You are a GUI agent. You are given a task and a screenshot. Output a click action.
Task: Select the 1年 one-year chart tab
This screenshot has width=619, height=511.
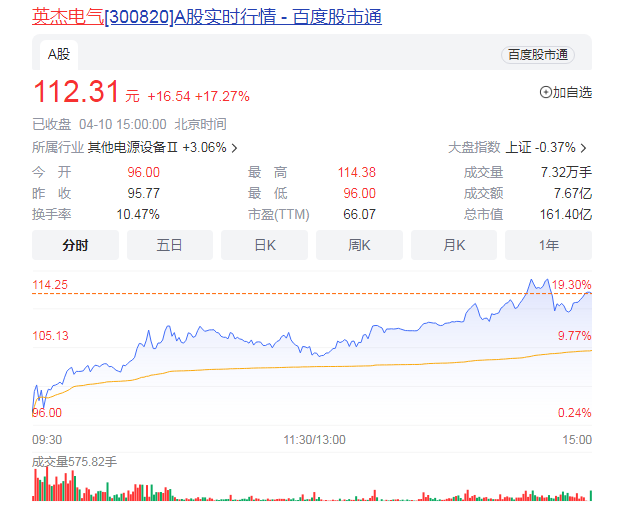tap(548, 245)
